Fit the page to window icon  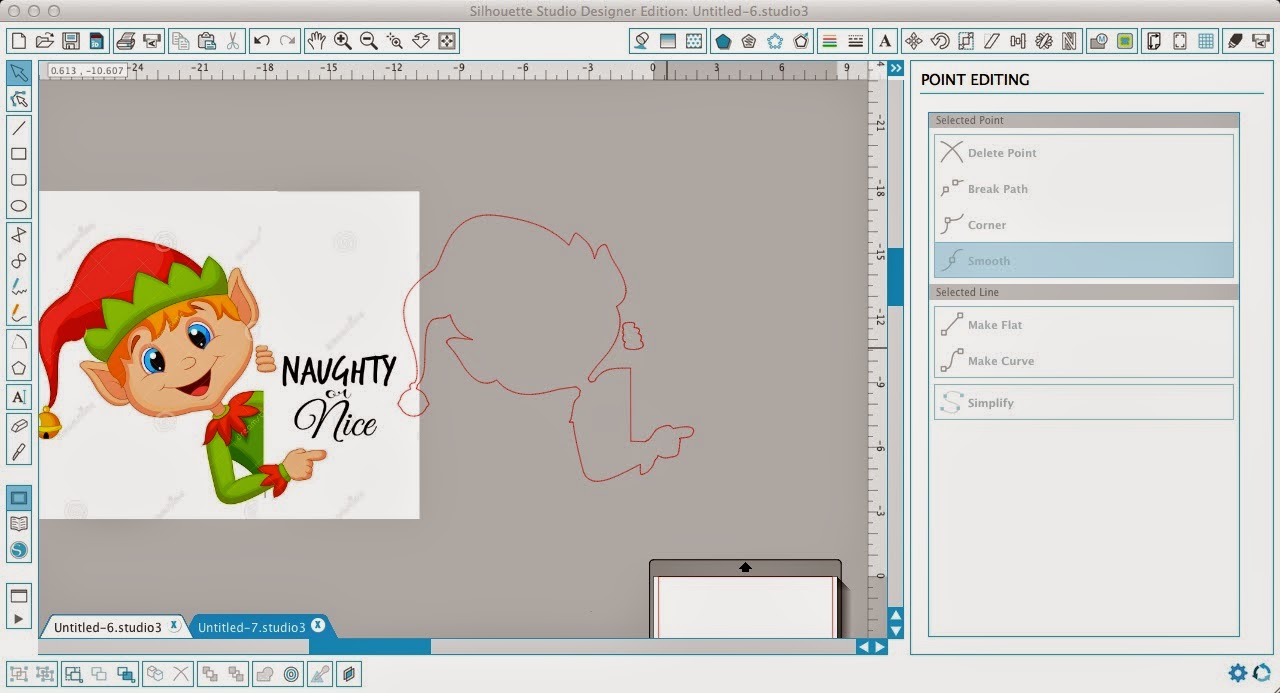(x=447, y=41)
